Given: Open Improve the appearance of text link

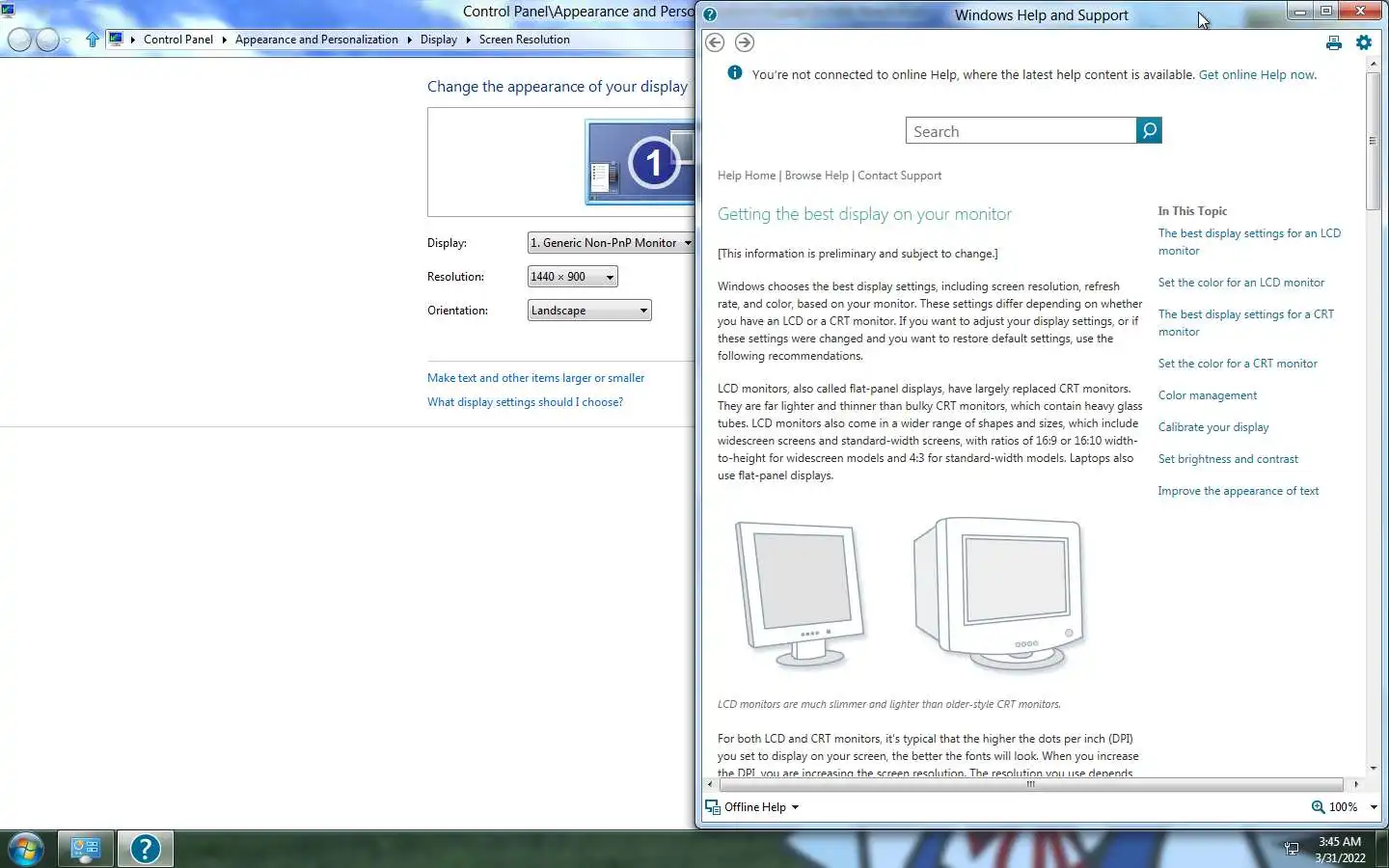Looking at the screenshot, I should pyautogui.click(x=1239, y=491).
